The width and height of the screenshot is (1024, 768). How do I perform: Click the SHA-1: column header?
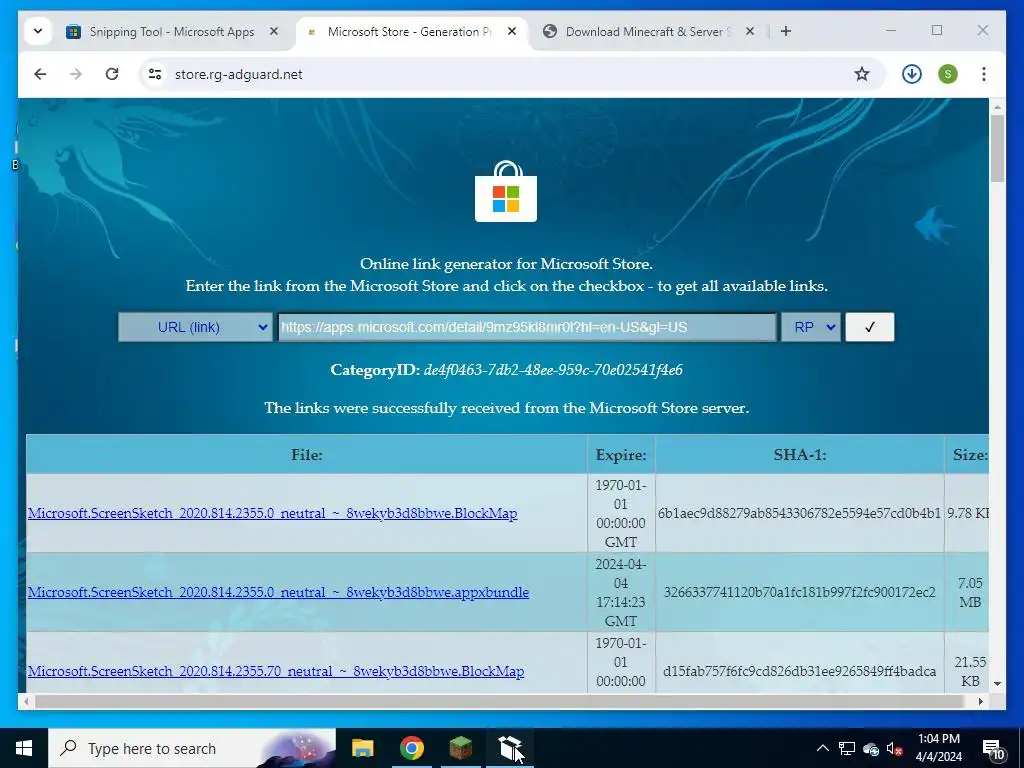[x=800, y=455]
